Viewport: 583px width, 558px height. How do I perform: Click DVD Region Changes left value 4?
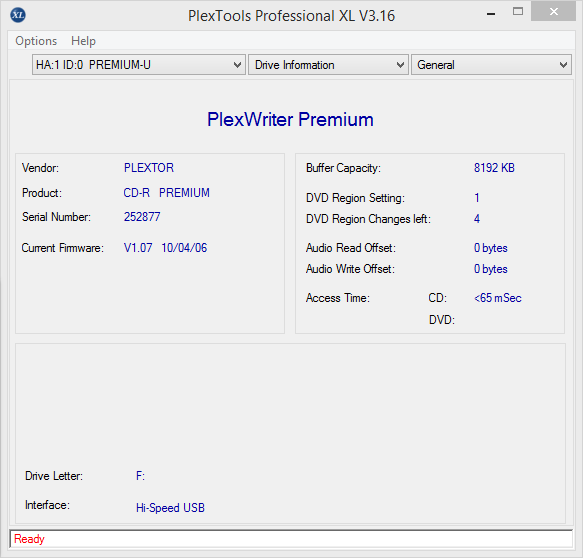point(477,219)
